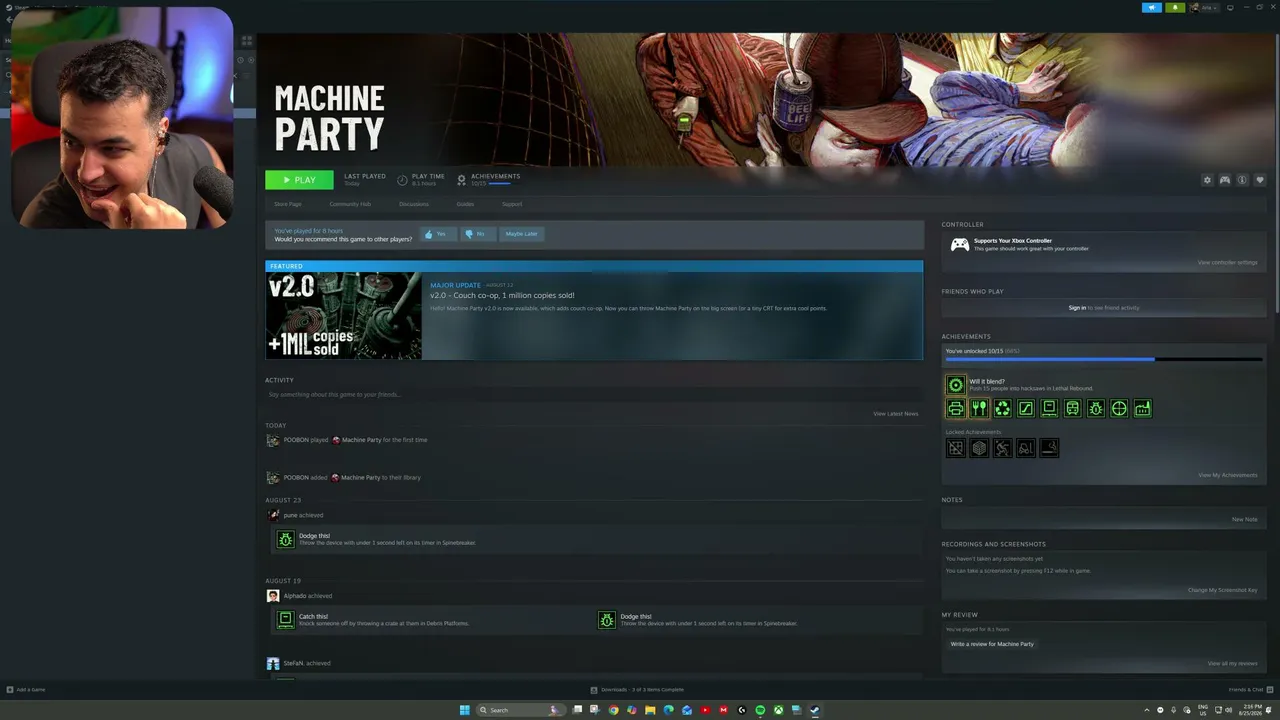Viewport: 1280px width, 720px height.
Task: Create a New Note
Action: tap(1245, 520)
